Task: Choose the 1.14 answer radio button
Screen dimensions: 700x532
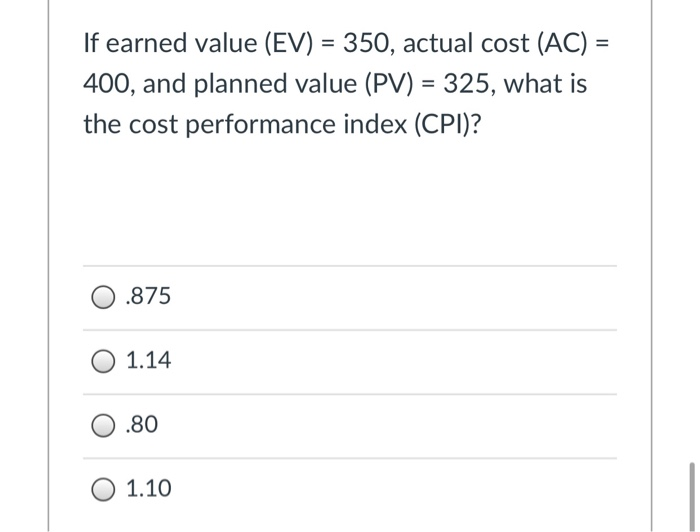Action: pyautogui.click(x=103, y=362)
